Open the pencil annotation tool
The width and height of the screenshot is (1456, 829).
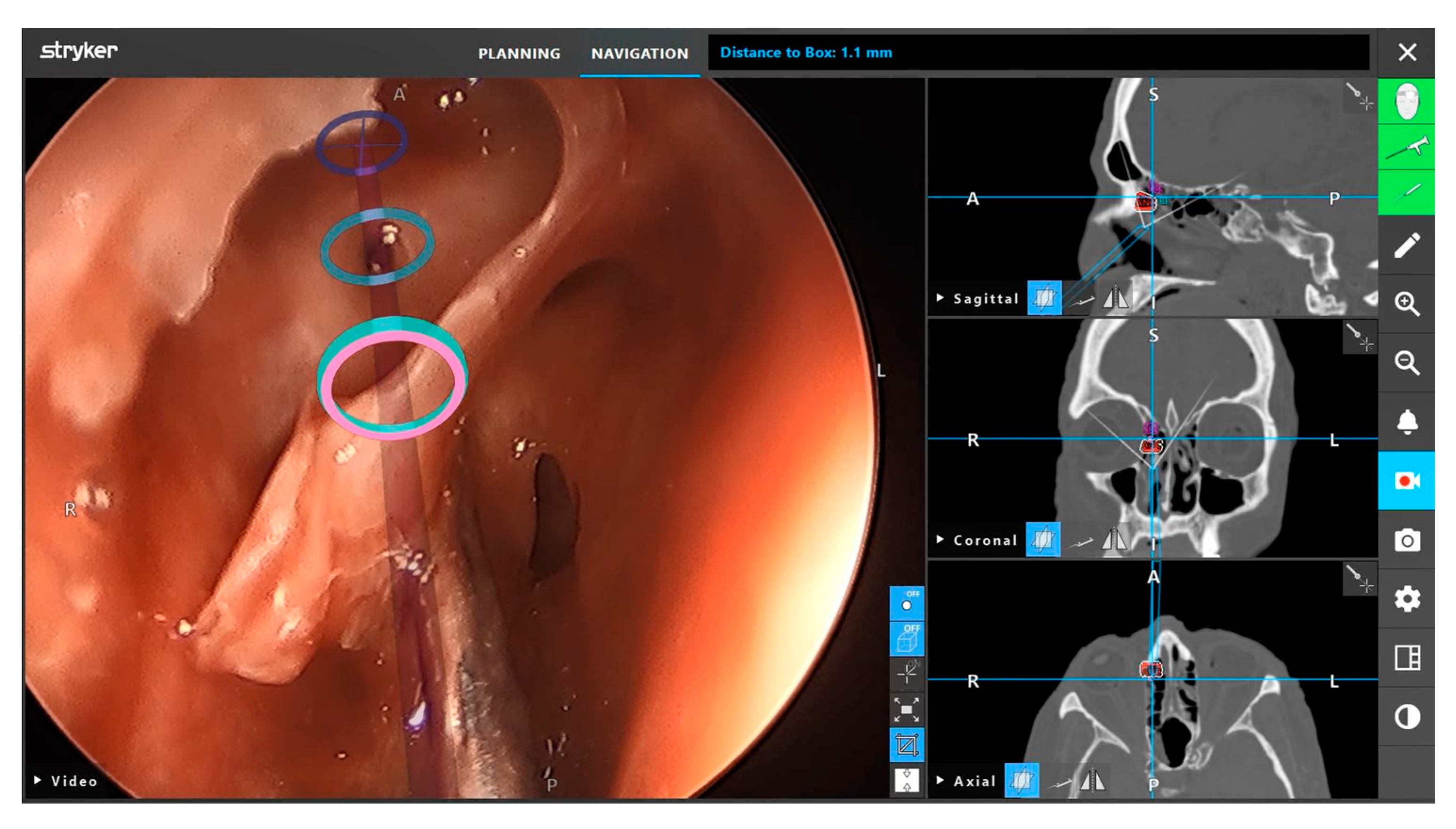pos(1406,246)
